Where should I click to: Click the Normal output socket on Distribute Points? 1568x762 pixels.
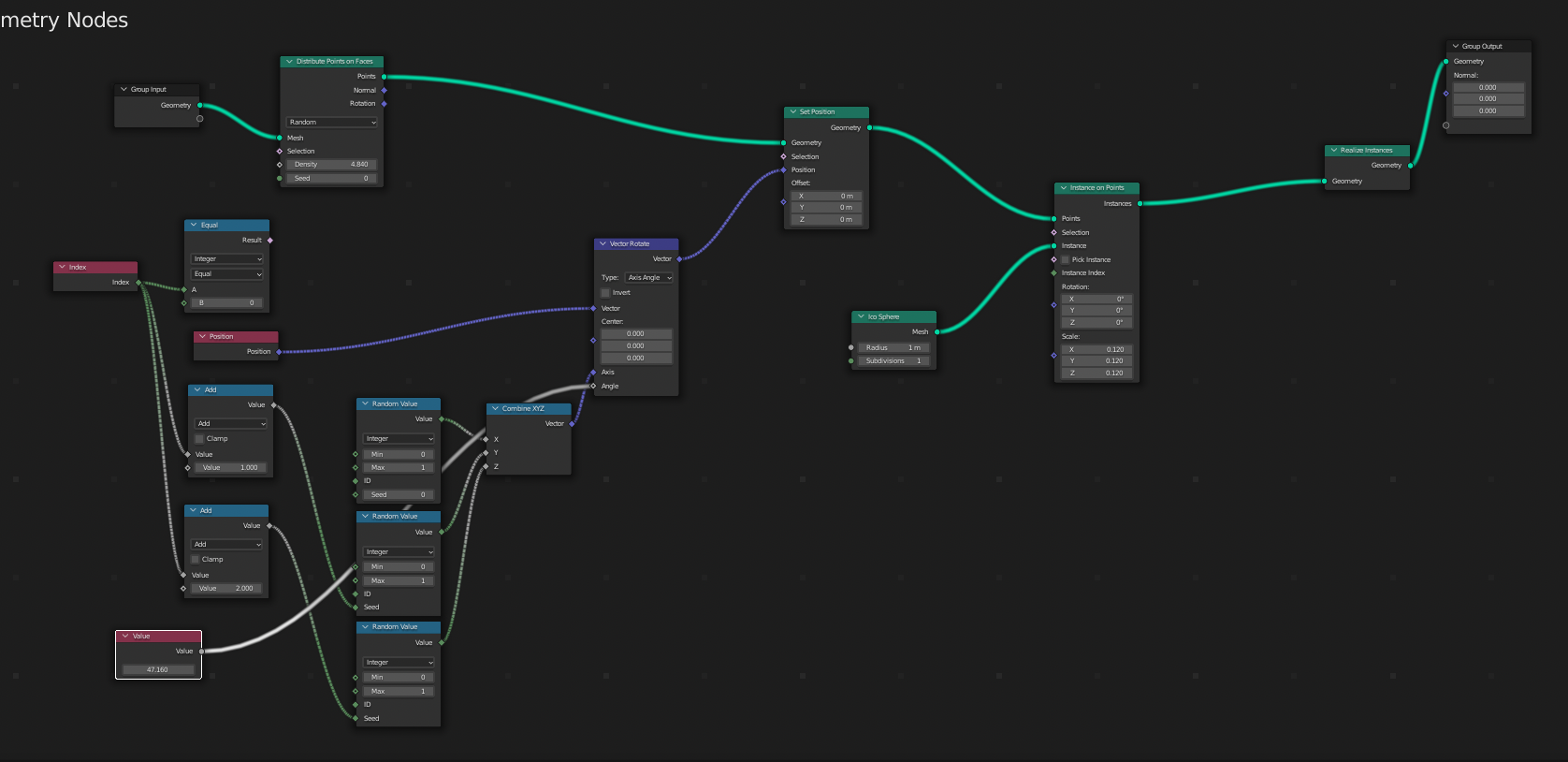coord(385,91)
